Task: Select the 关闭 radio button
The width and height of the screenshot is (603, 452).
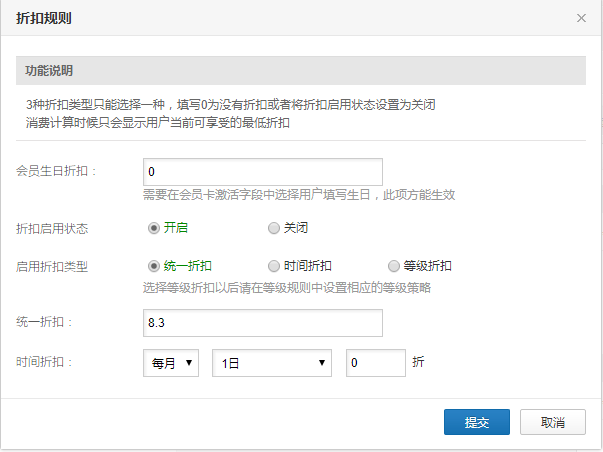Action: 273,228
